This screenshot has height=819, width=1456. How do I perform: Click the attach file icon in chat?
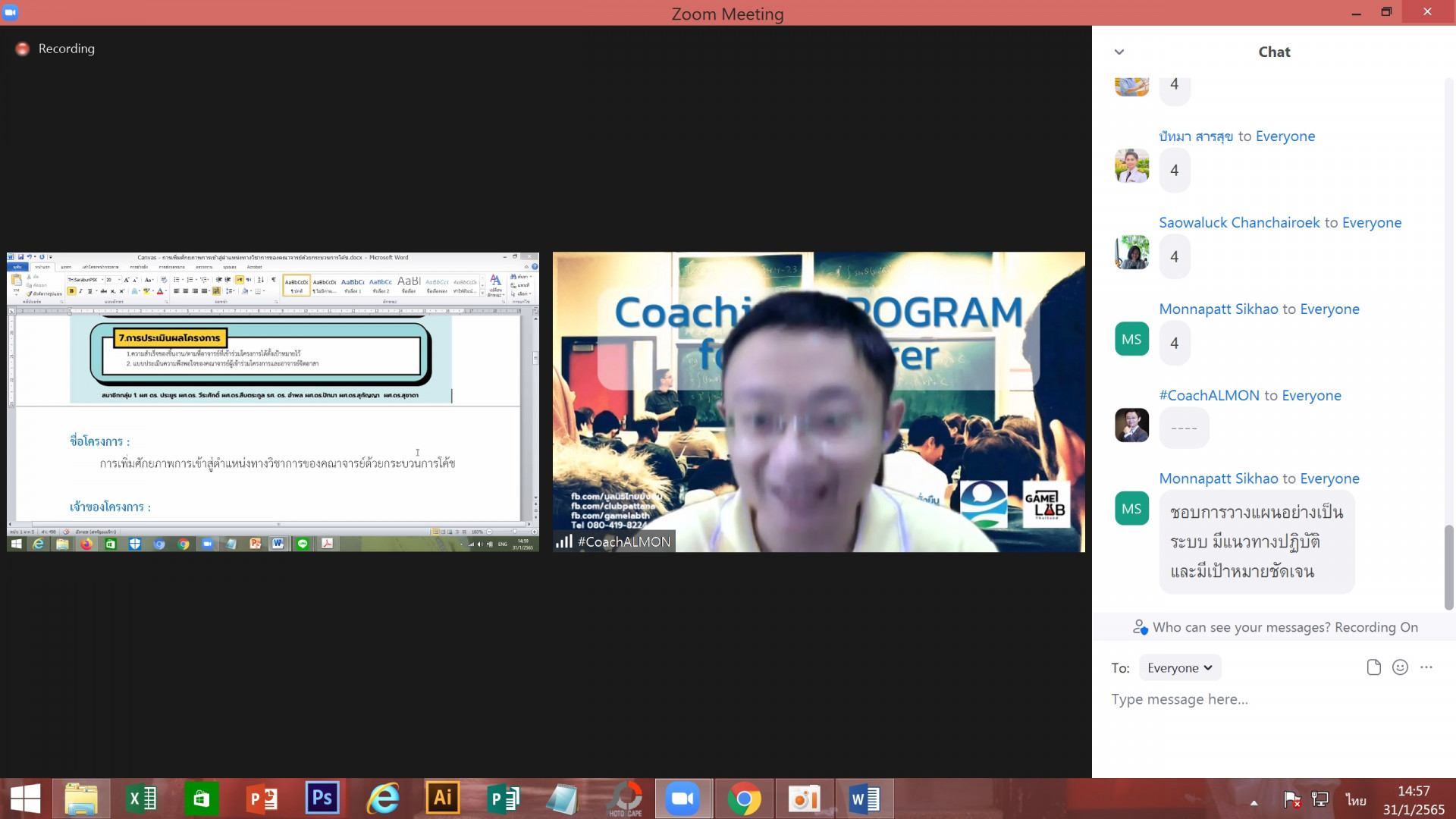(x=1373, y=667)
